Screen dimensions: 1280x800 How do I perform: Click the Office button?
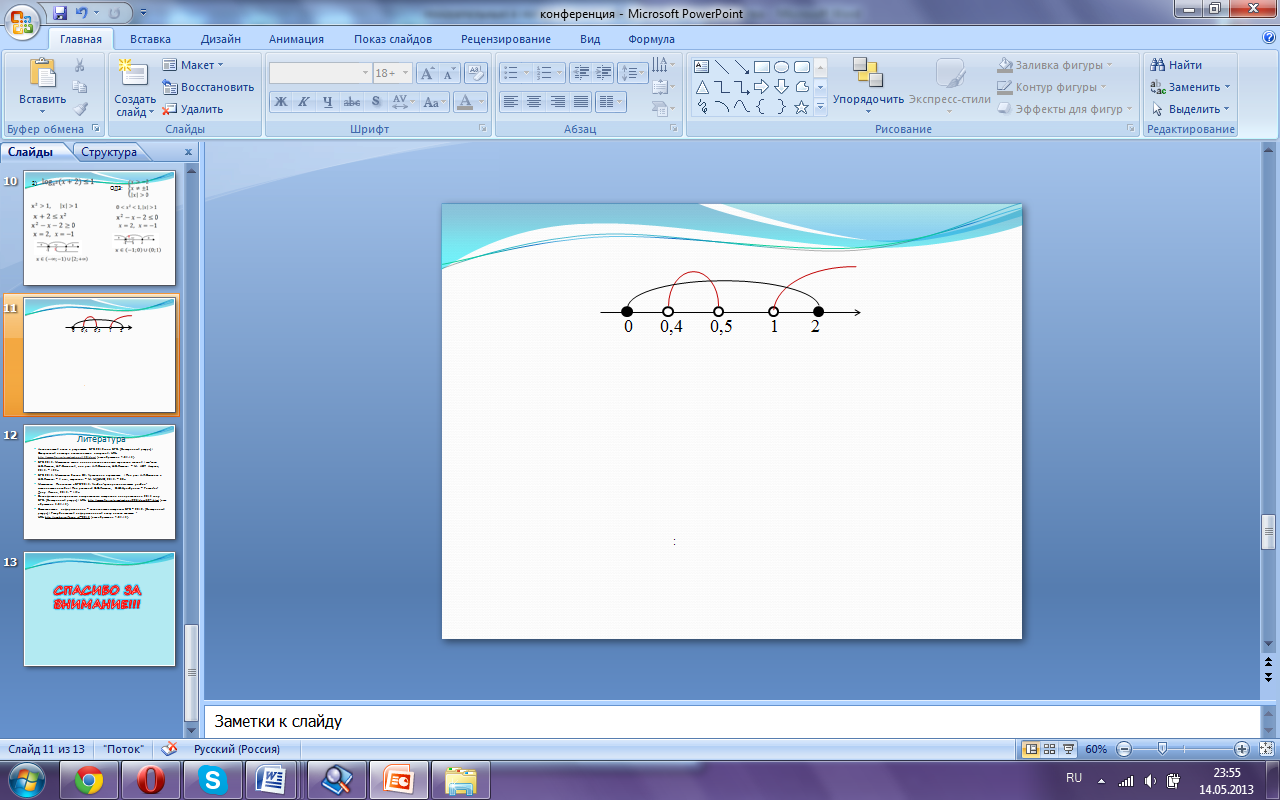point(22,20)
